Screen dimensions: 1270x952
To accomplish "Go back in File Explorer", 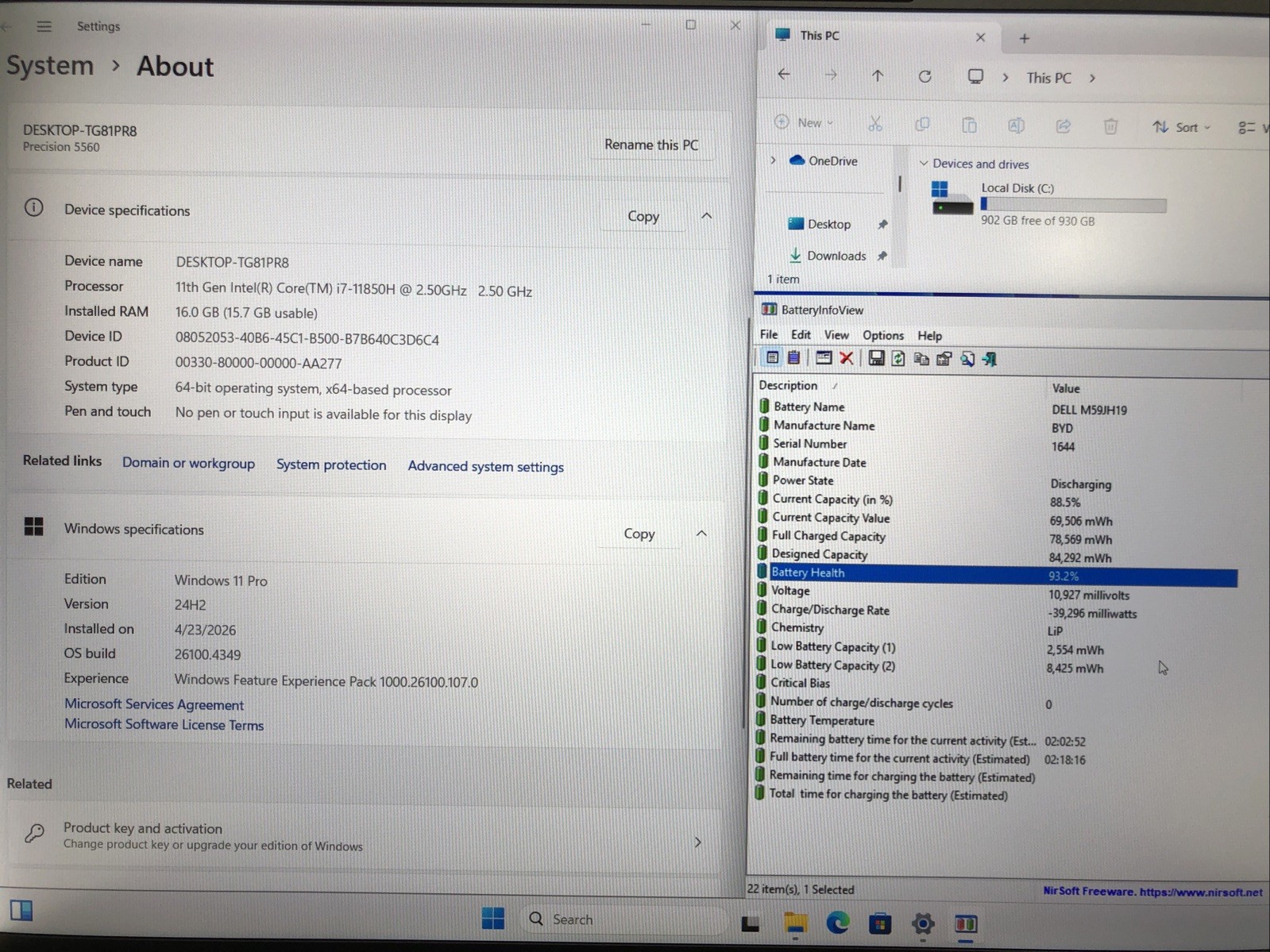I will [x=784, y=74].
